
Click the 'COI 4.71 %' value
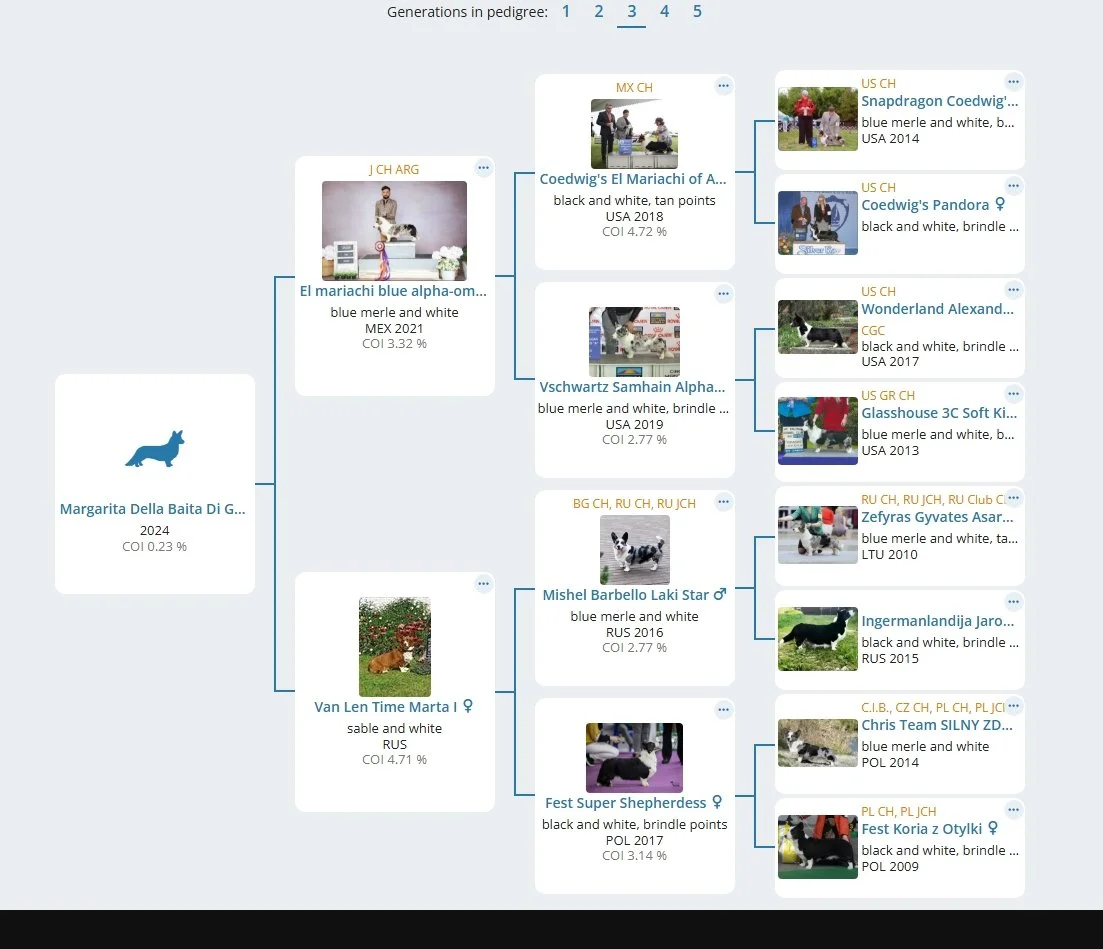click(394, 760)
